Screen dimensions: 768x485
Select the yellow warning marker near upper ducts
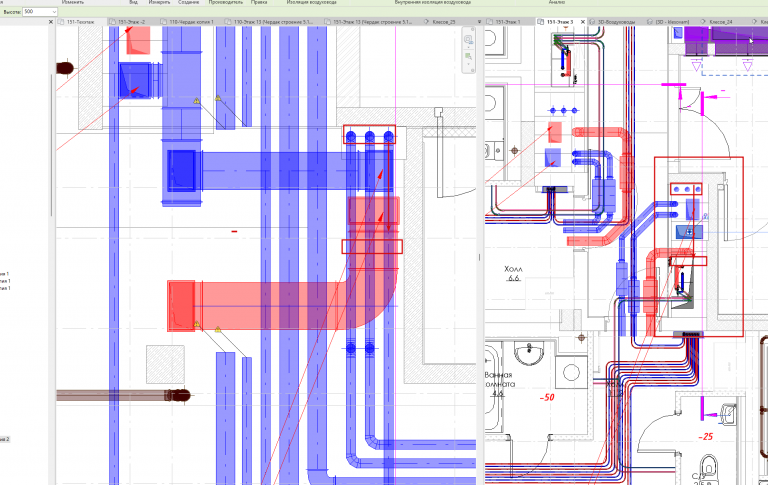pyautogui.click(x=196, y=101)
